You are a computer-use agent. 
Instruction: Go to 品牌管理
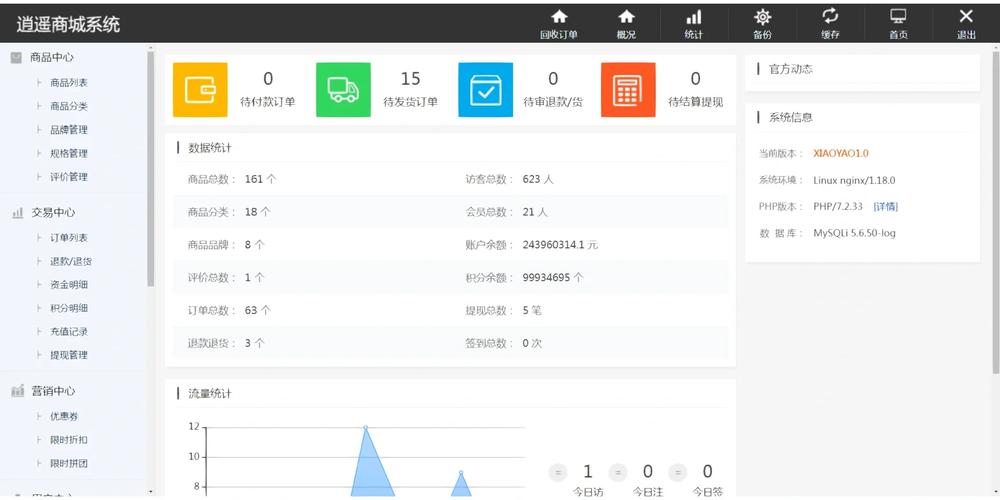click(69, 130)
